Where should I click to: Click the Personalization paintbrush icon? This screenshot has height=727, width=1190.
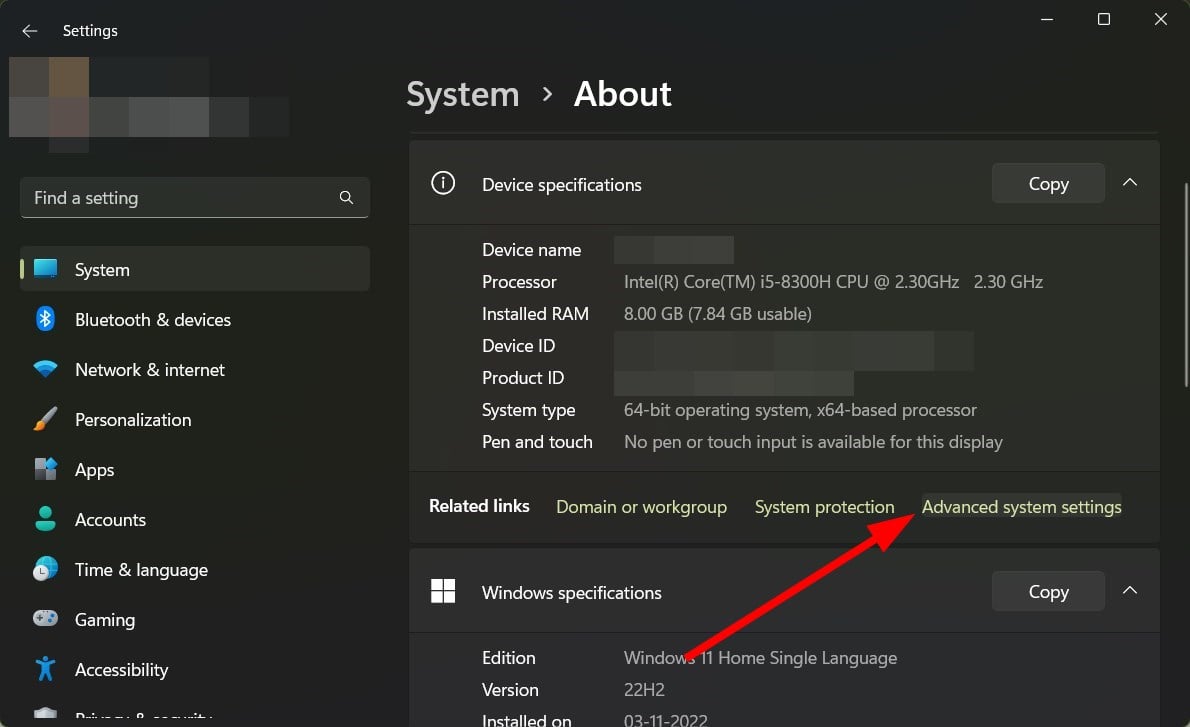tap(46, 419)
